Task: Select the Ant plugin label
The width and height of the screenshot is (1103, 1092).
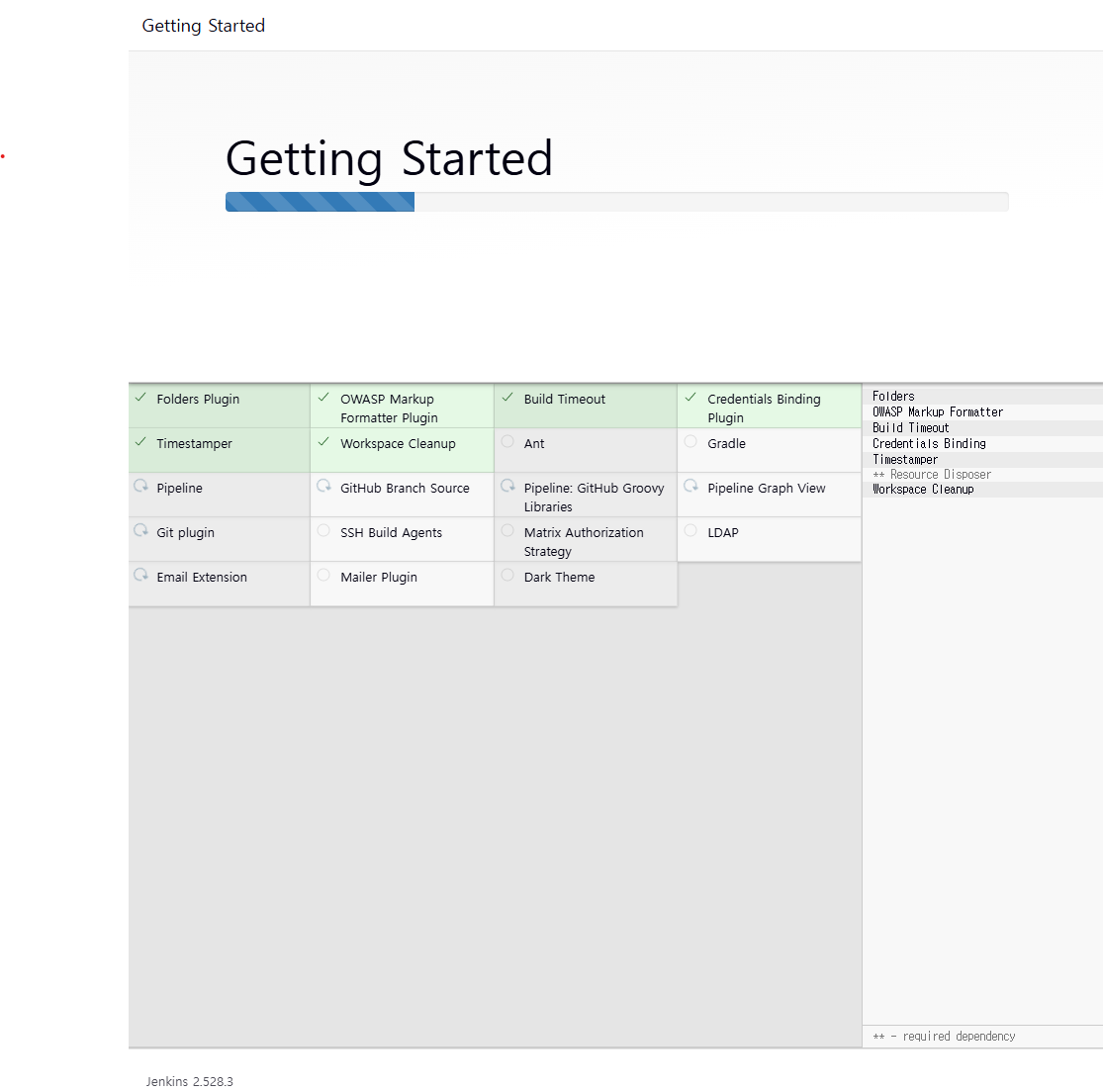Action: (x=534, y=444)
